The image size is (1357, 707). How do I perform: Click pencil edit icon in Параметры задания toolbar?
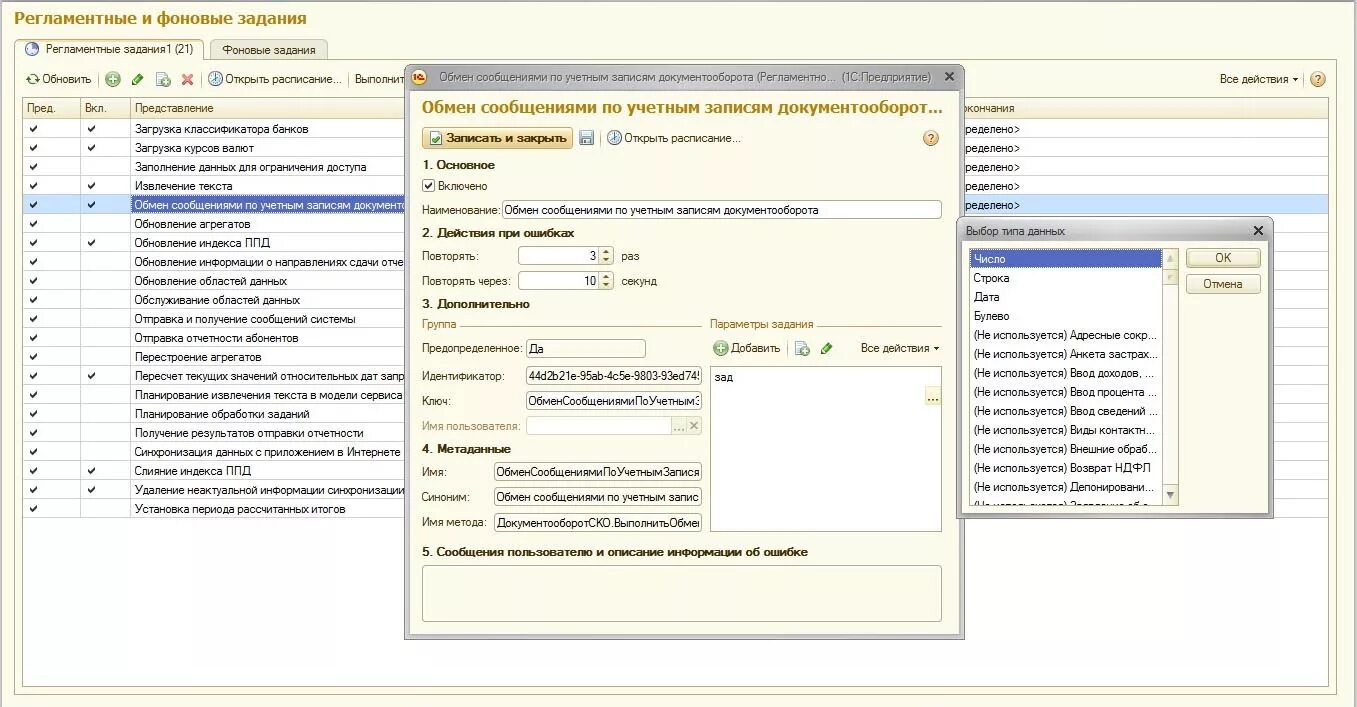[x=826, y=348]
